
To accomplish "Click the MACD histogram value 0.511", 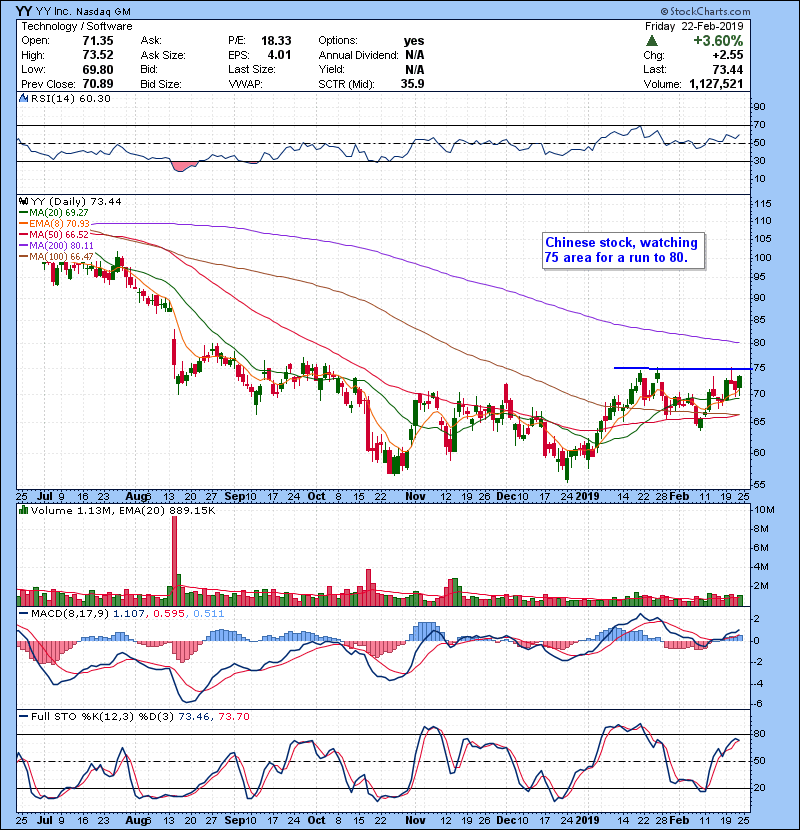I will click(209, 614).
